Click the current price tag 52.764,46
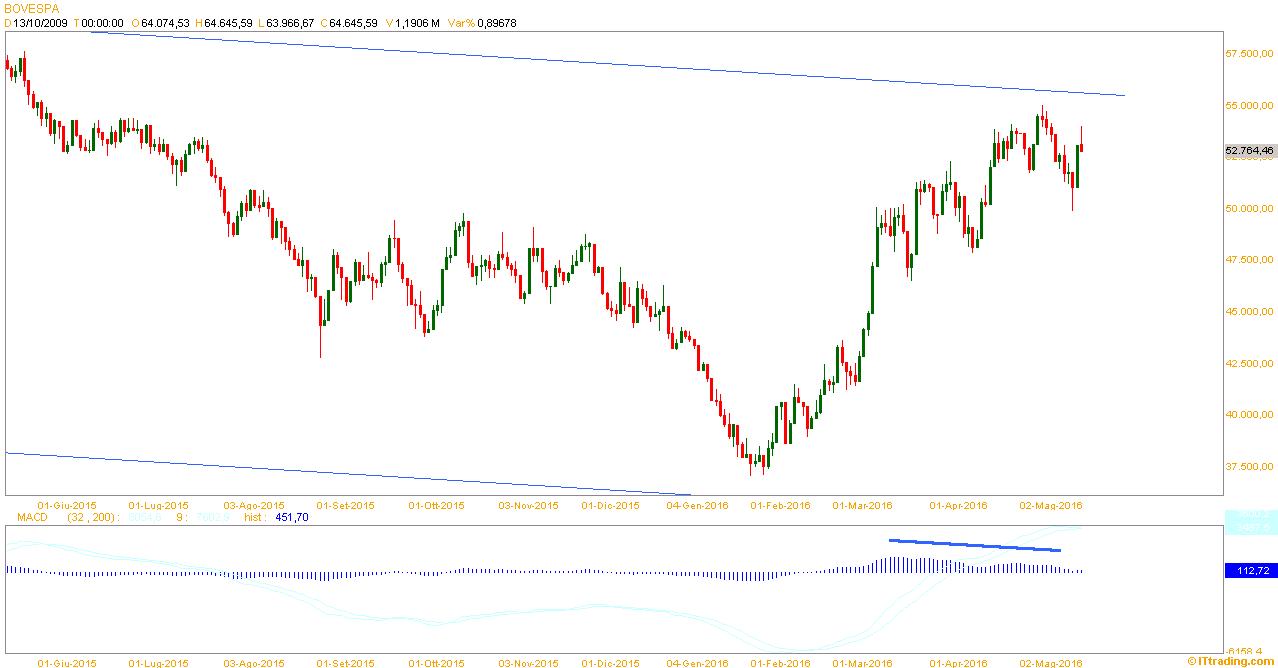The height and width of the screenshot is (668, 1278). click(1249, 151)
